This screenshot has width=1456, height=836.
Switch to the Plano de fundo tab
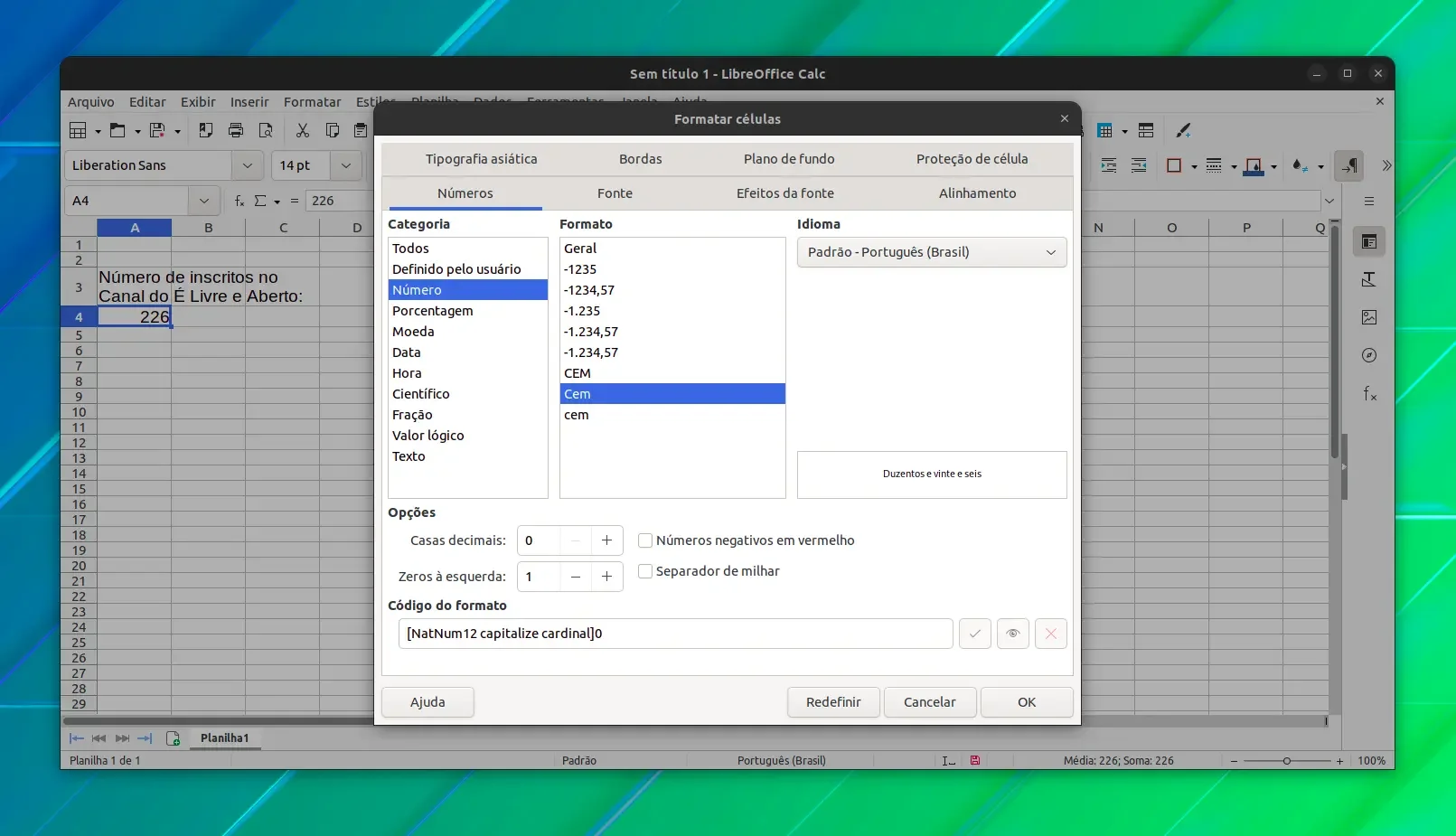[789, 159]
